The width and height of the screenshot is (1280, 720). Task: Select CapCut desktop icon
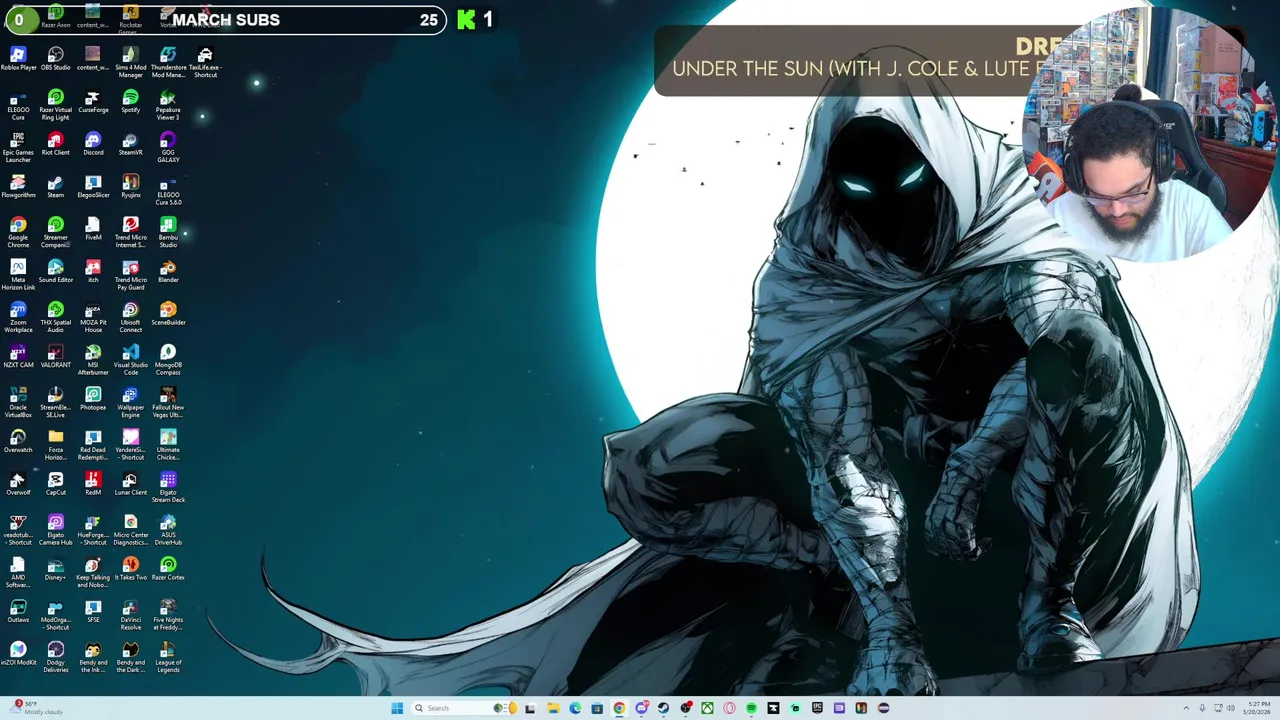pyautogui.click(x=55, y=484)
